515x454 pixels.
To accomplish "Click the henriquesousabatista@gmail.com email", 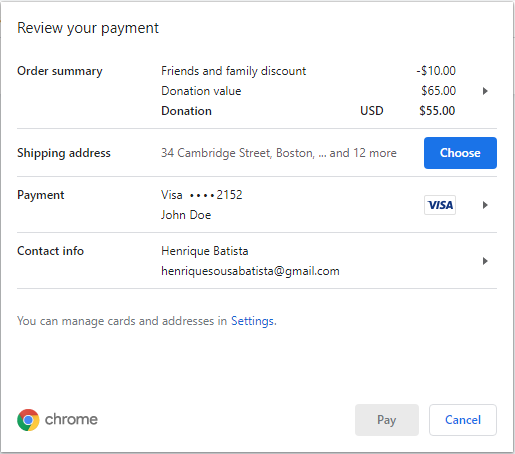I will (x=250, y=271).
